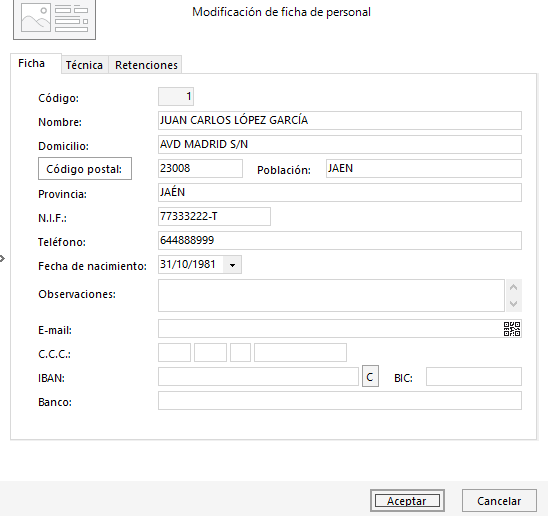Click into the Nombre field
Viewport: 548px width, 516px height.
click(340, 121)
